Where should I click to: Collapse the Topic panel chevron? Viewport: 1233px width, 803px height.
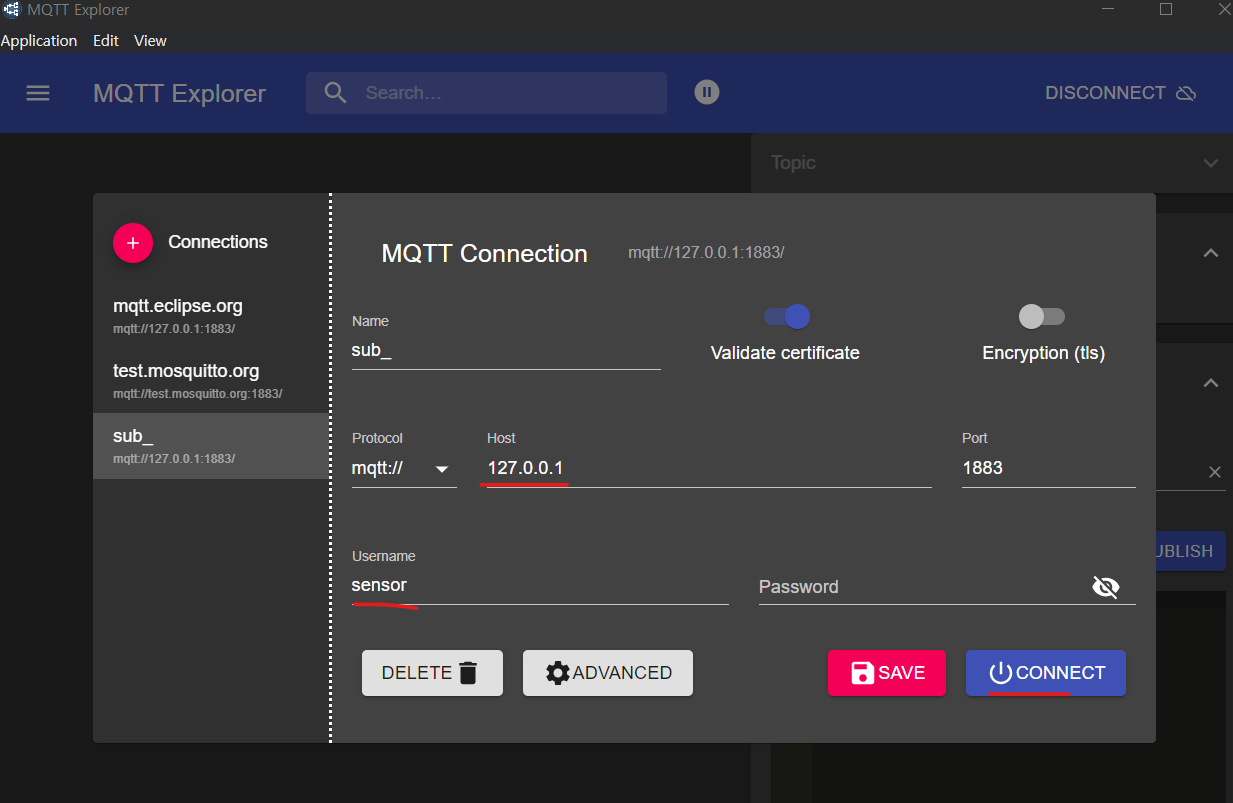click(x=1211, y=163)
